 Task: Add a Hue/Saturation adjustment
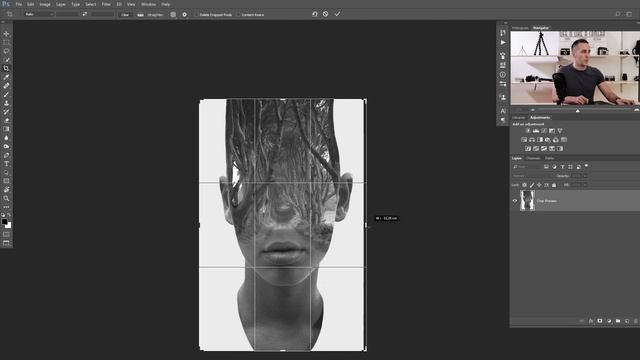pyautogui.click(x=524, y=140)
